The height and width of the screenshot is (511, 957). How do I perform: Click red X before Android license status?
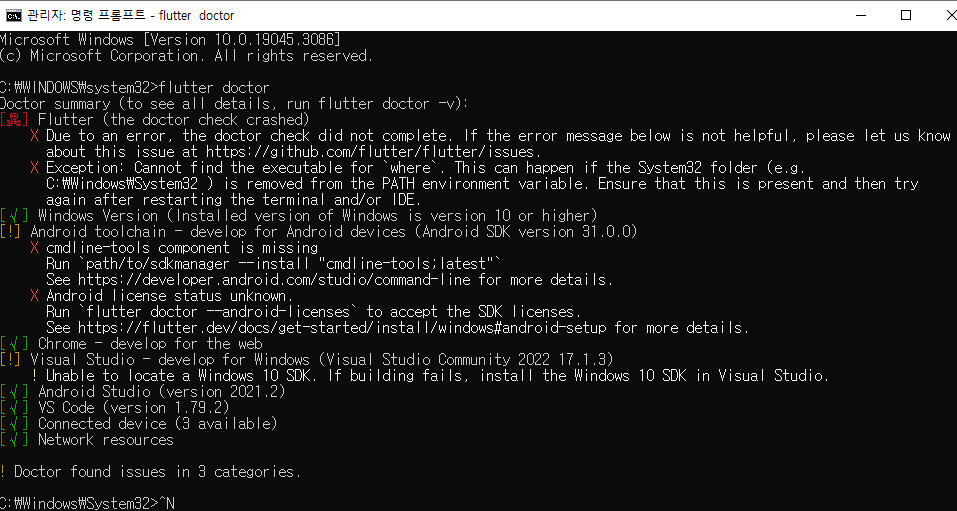(x=35, y=295)
